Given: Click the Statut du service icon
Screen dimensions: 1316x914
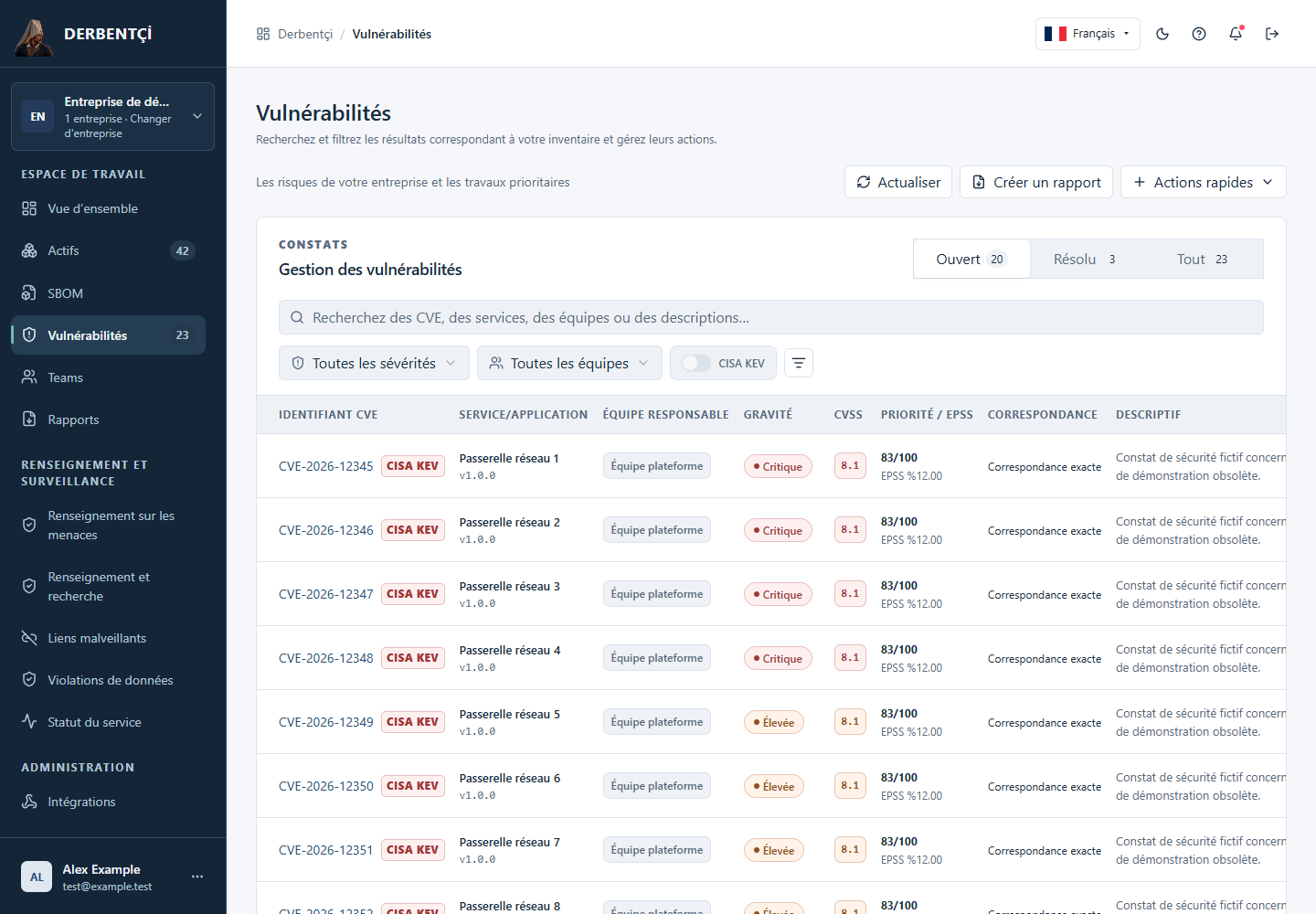Looking at the screenshot, I should (x=29, y=722).
